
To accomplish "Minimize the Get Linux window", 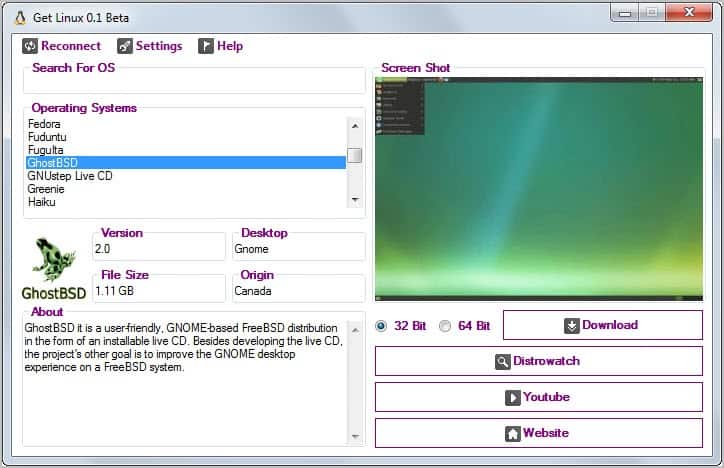I will 624,13.
